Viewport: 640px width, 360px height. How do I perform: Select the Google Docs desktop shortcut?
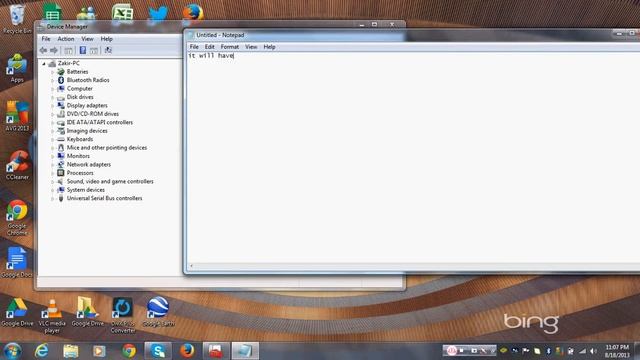coord(17,262)
